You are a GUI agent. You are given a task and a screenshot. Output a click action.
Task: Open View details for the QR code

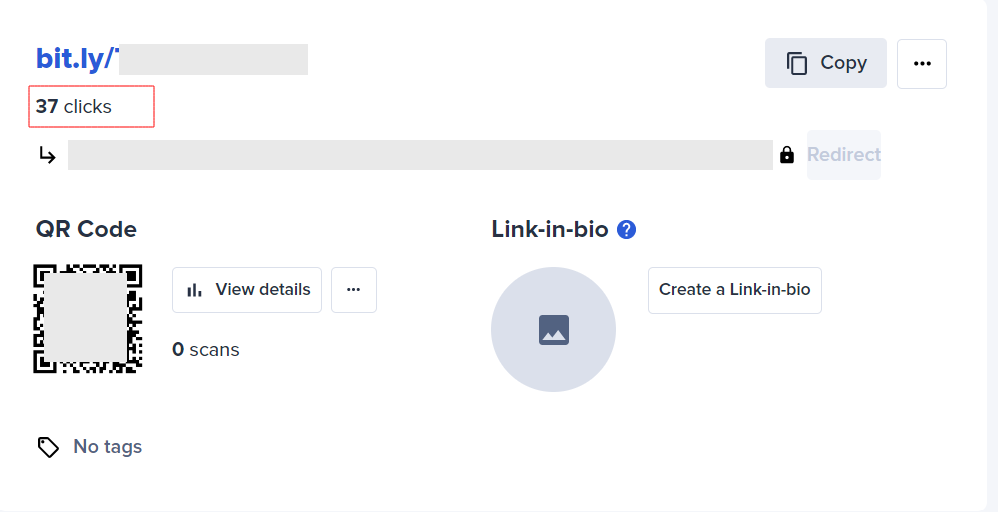click(x=247, y=290)
